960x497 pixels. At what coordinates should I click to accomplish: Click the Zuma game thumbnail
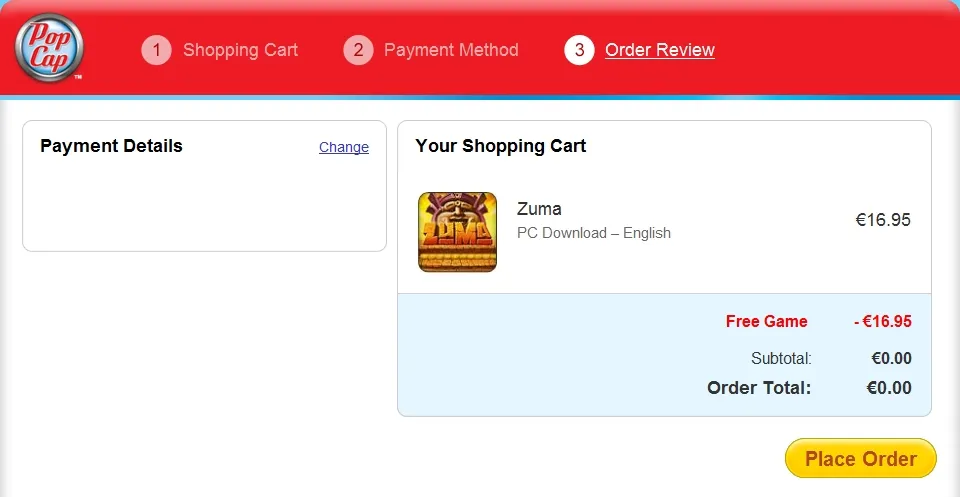point(457,232)
